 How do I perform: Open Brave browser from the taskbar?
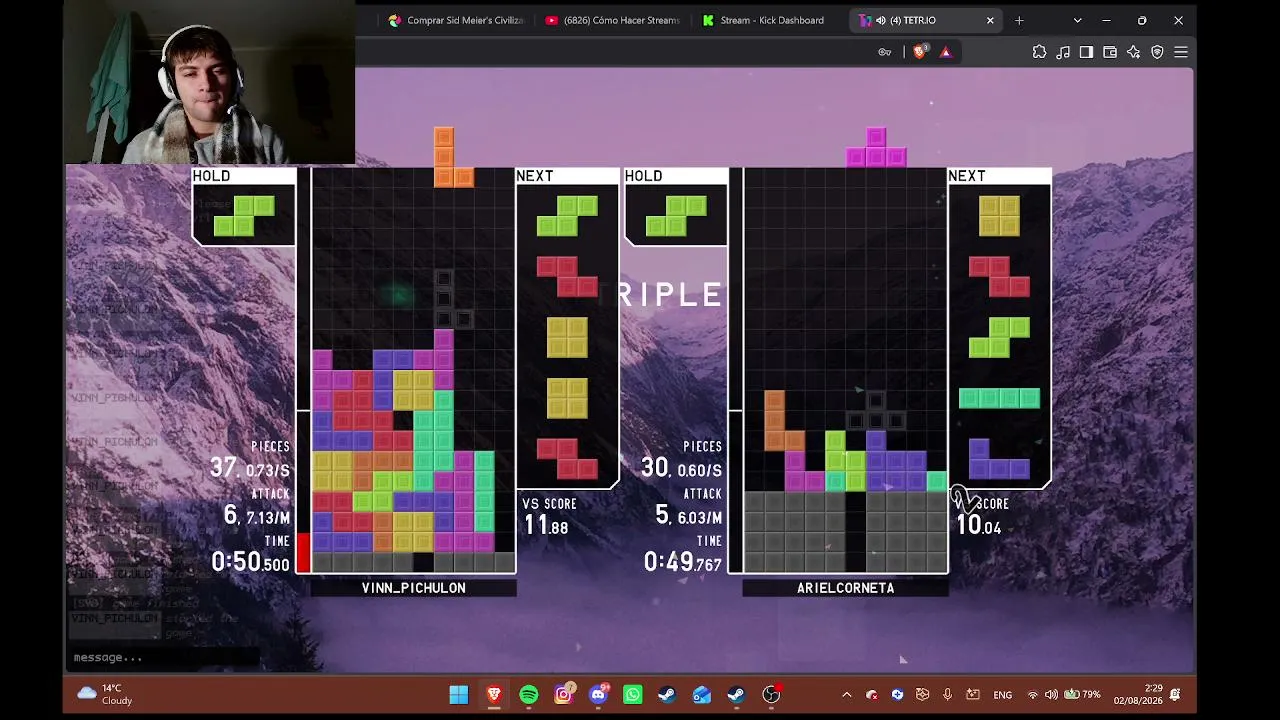tap(494, 694)
